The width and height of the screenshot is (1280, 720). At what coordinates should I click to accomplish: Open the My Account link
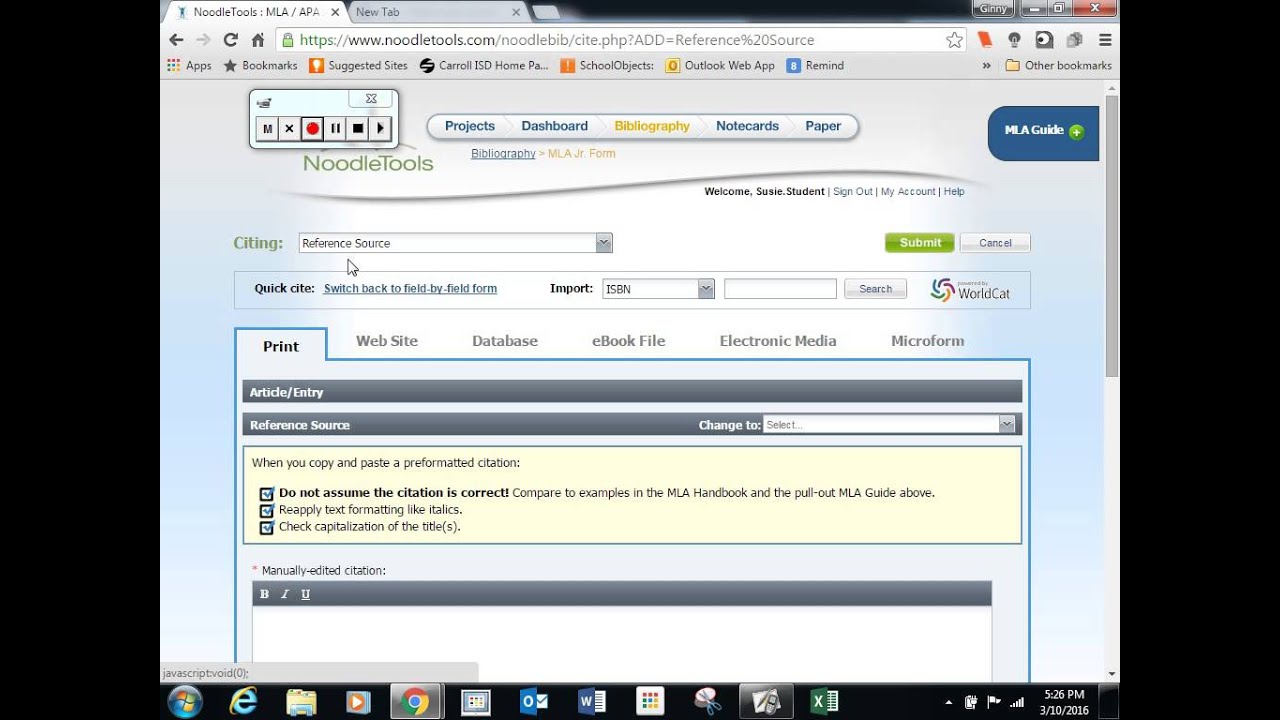pos(908,192)
